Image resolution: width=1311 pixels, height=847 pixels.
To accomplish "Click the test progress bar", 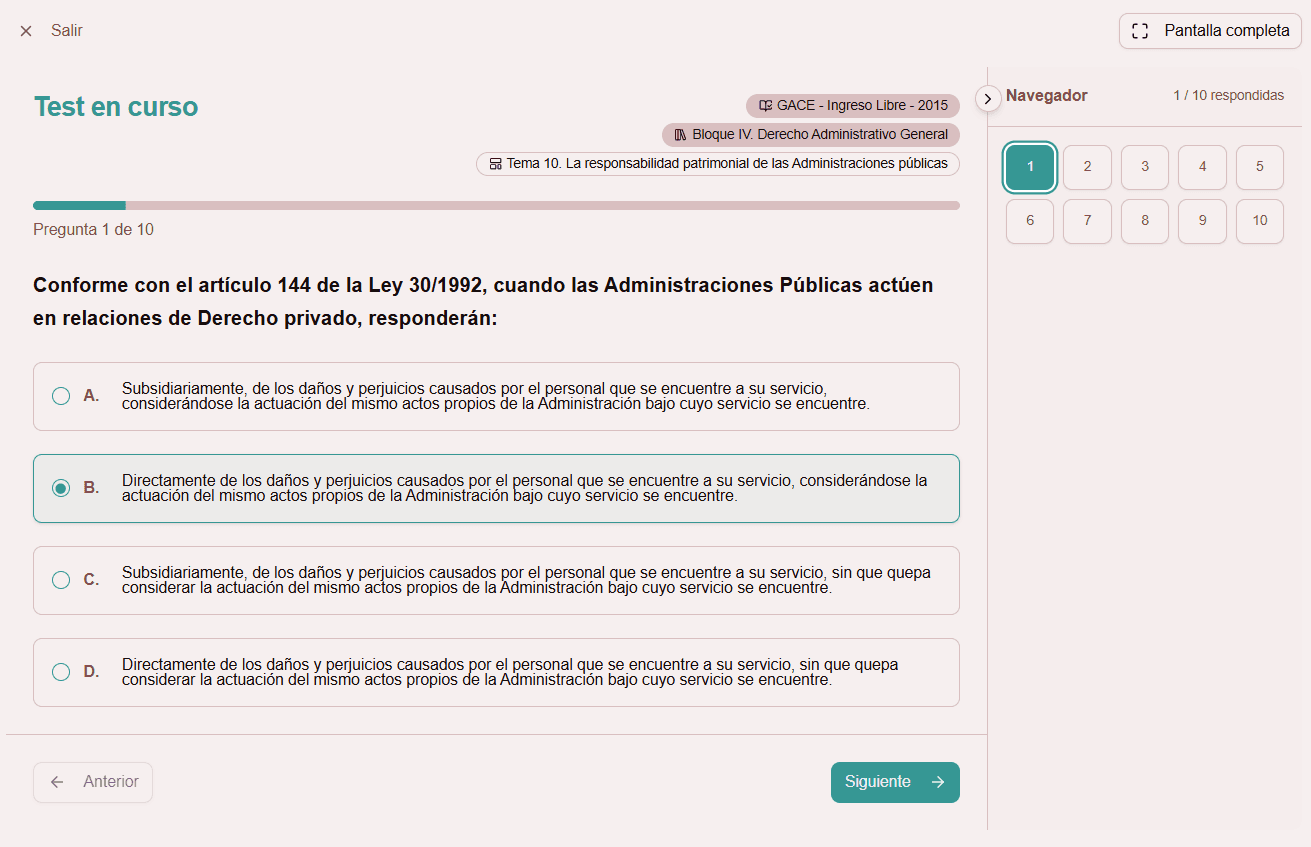I will point(496,205).
